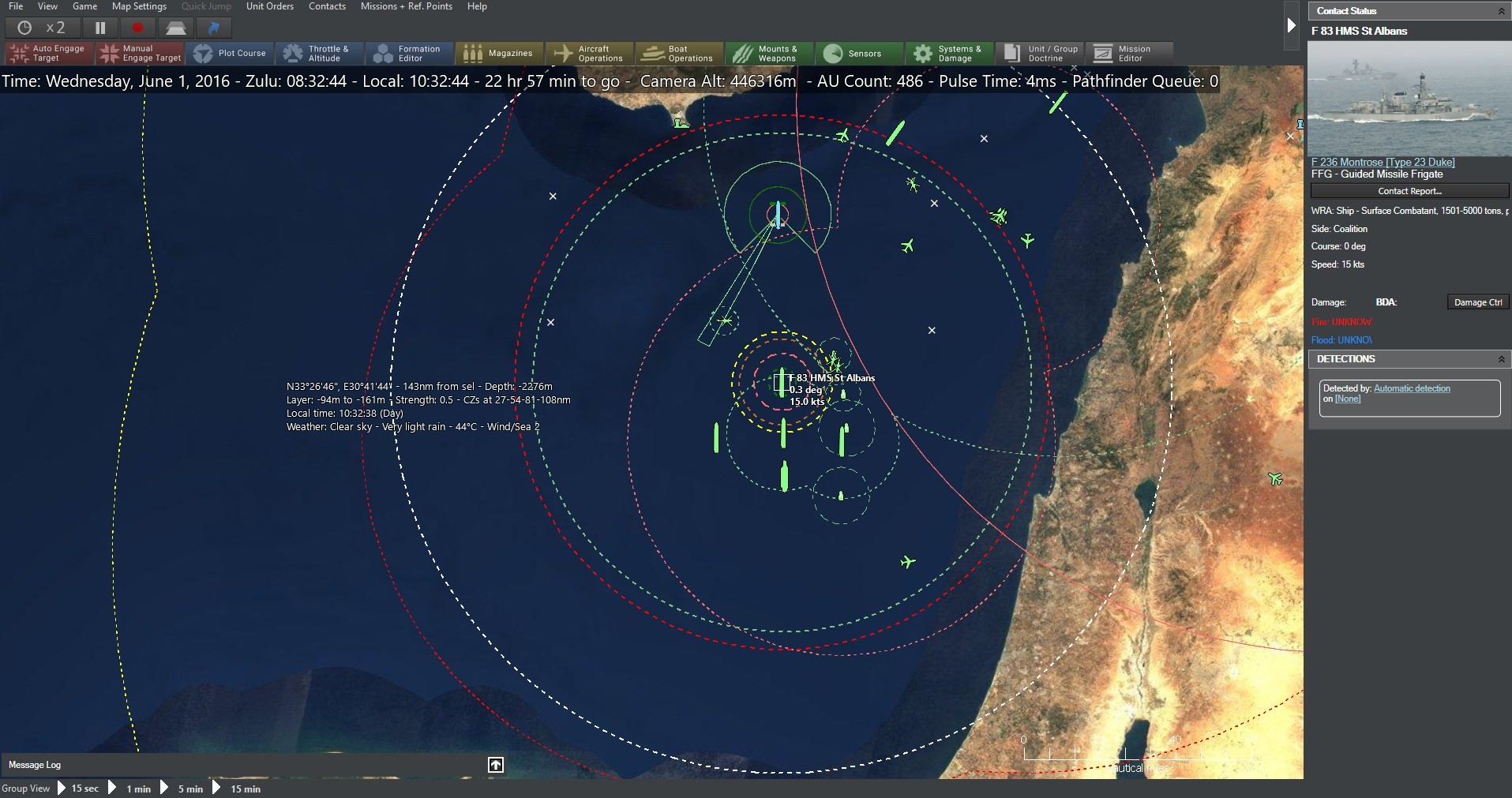Open the Map Settings menu
Screen dimensions: 1512x798
pos(139,6)
